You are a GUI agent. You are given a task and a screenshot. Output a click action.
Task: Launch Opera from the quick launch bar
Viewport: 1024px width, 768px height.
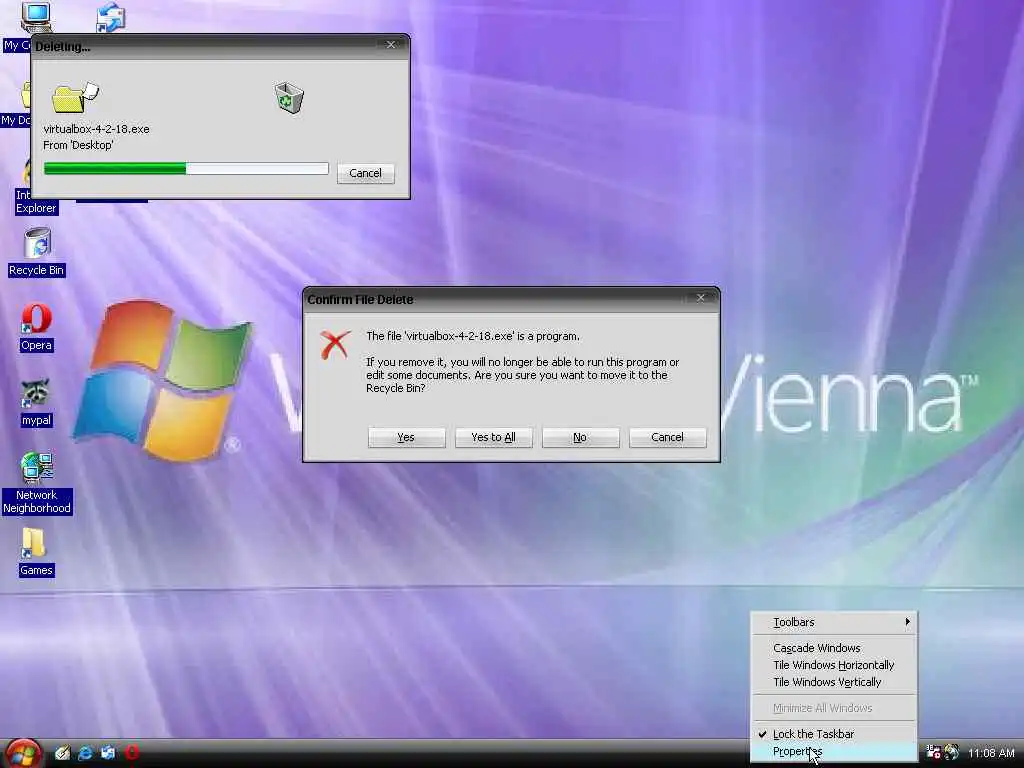pos(132,753)
